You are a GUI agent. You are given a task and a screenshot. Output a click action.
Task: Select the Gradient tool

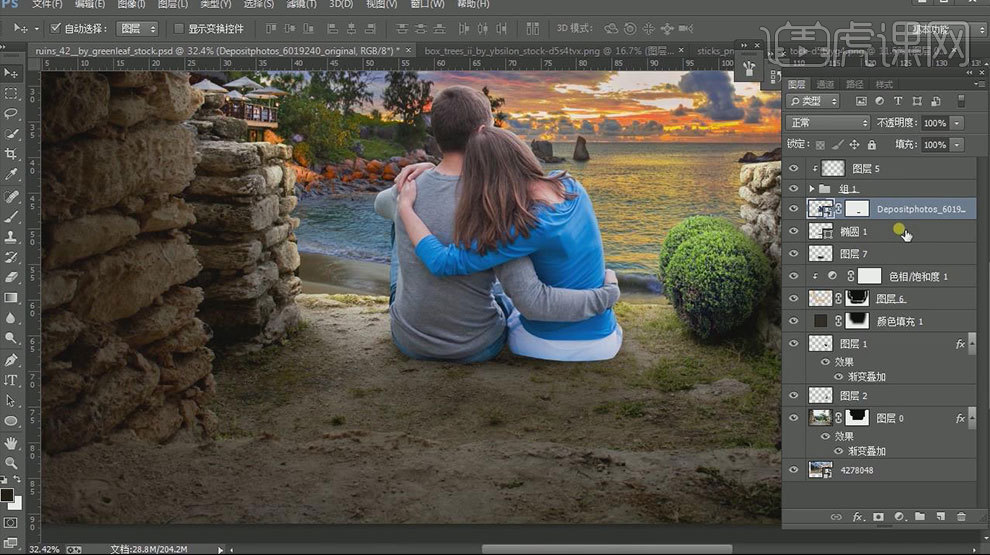[11, 297]
